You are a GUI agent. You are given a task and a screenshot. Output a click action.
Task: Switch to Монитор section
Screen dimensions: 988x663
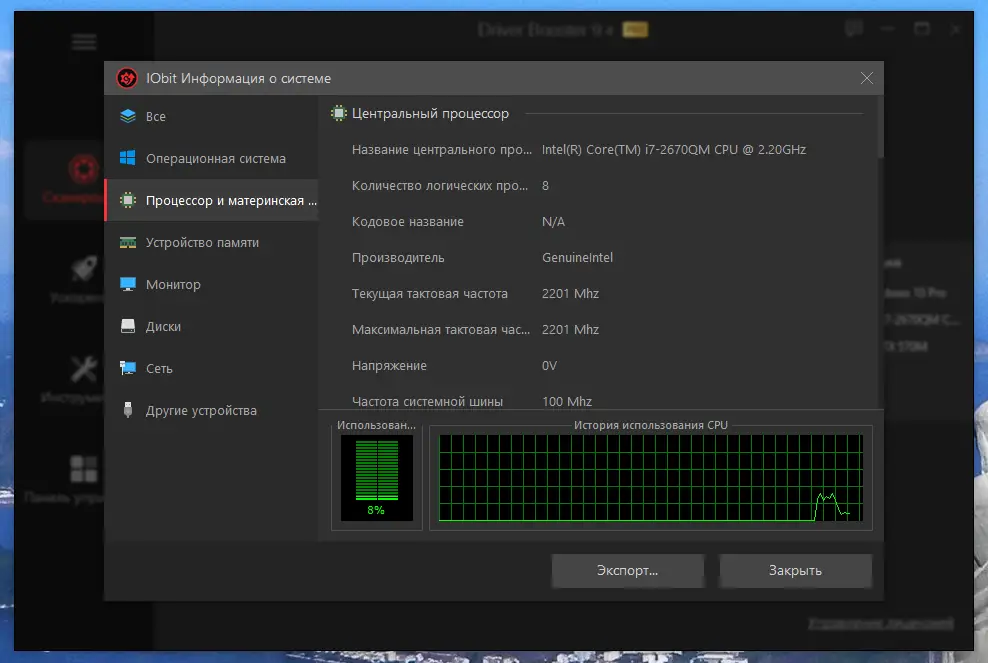(x=211, y=284)
